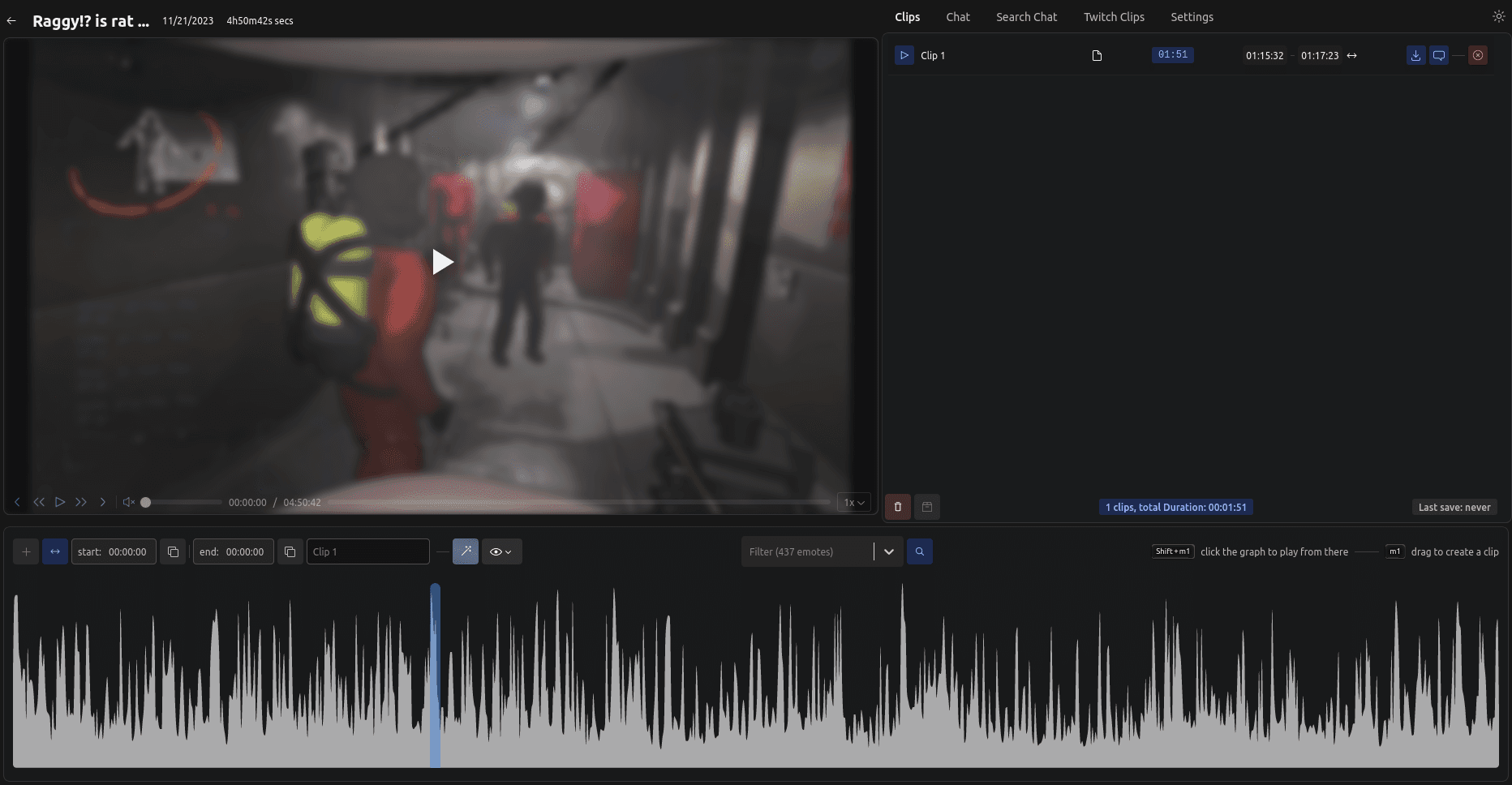
Task: Open the 1x playback speed dropdown
Action: [853, 502]
